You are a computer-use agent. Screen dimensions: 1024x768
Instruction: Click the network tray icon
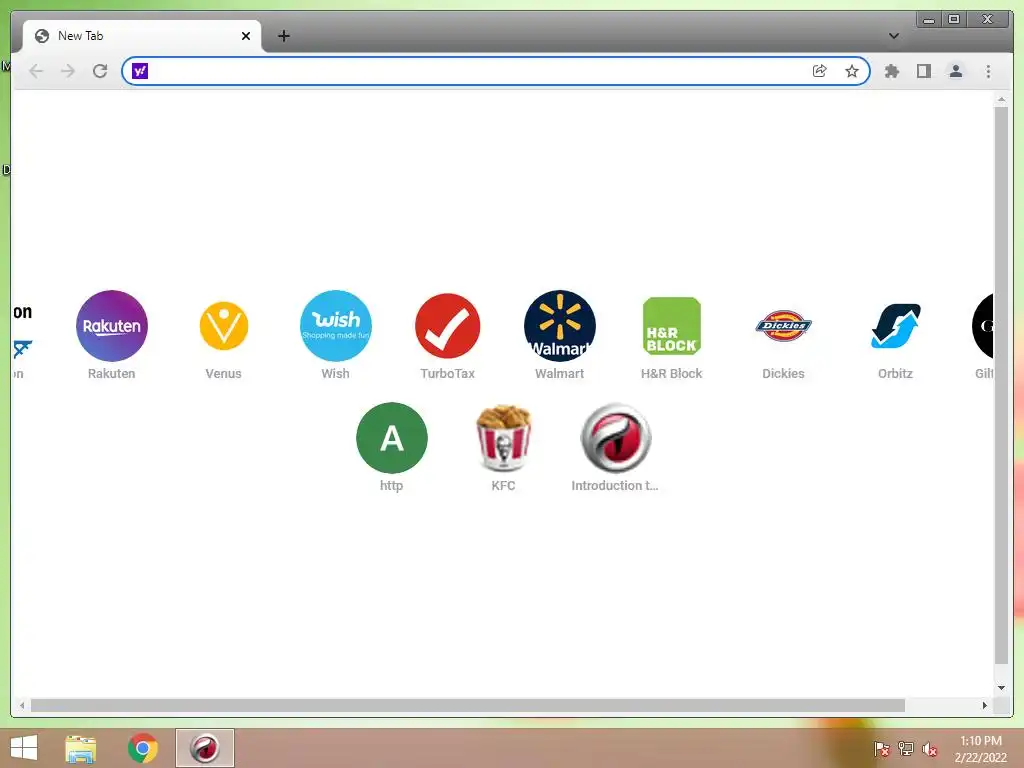tap(906, 749)
